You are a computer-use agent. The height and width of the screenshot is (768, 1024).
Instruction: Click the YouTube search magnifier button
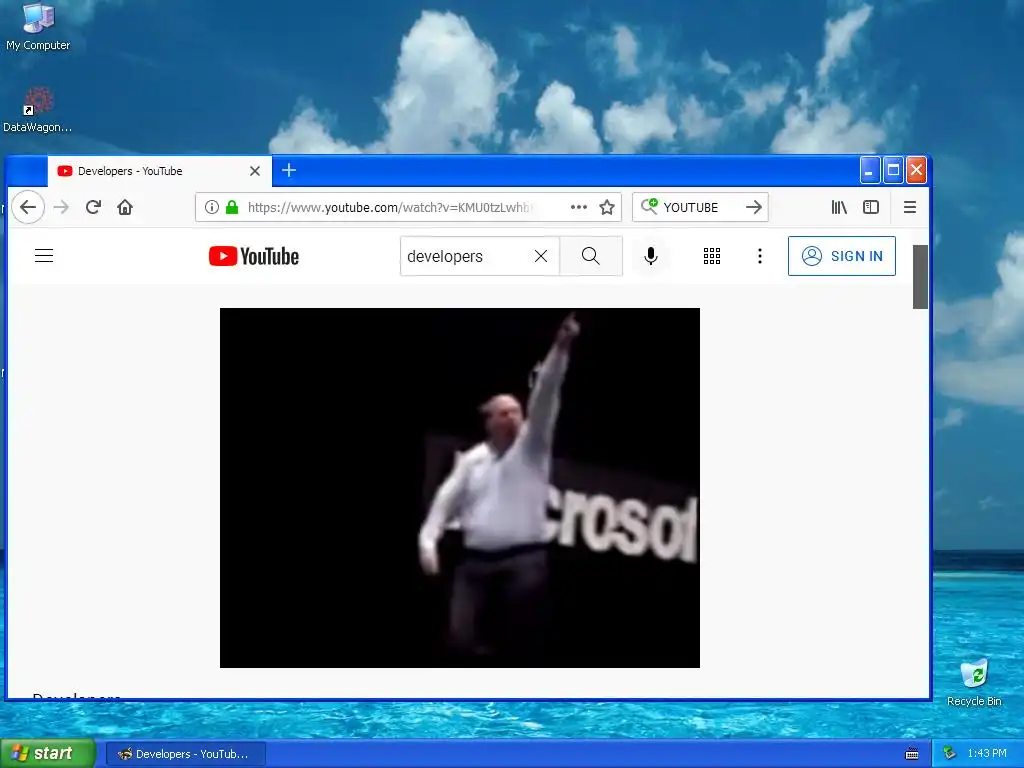point(590,256)
